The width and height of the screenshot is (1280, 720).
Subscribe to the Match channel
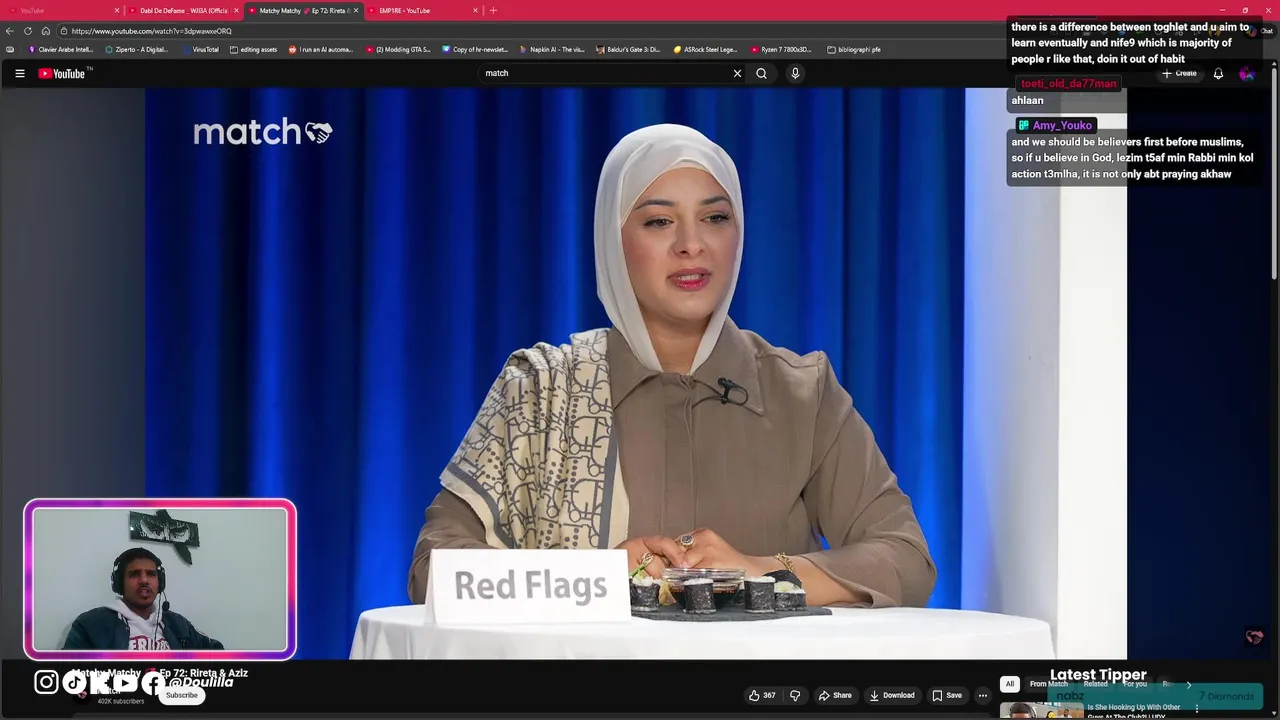pyautogui.click(x=182, y=695)
